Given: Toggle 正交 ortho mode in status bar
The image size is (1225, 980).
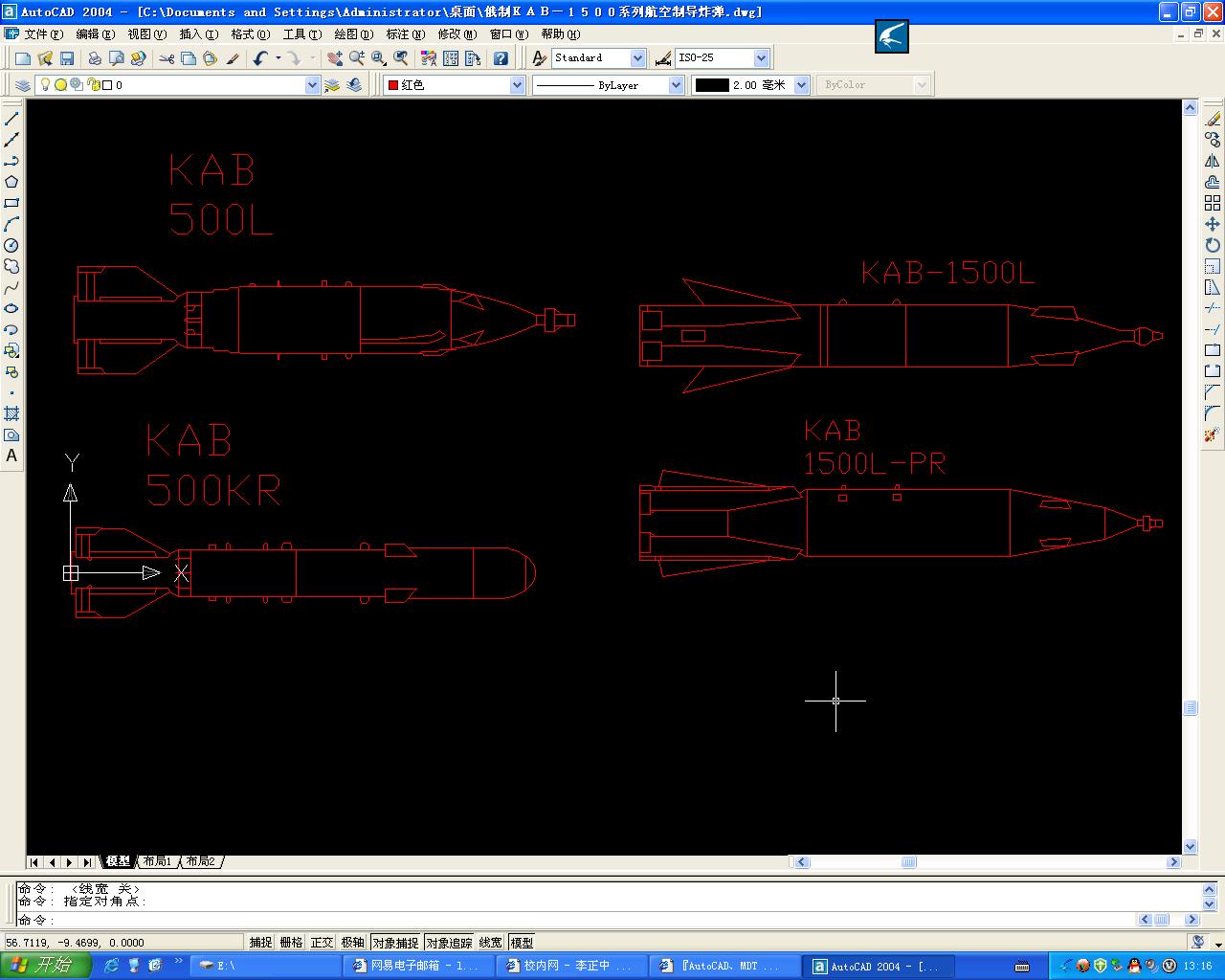Looking at the screenshot, I should [322, 943].
